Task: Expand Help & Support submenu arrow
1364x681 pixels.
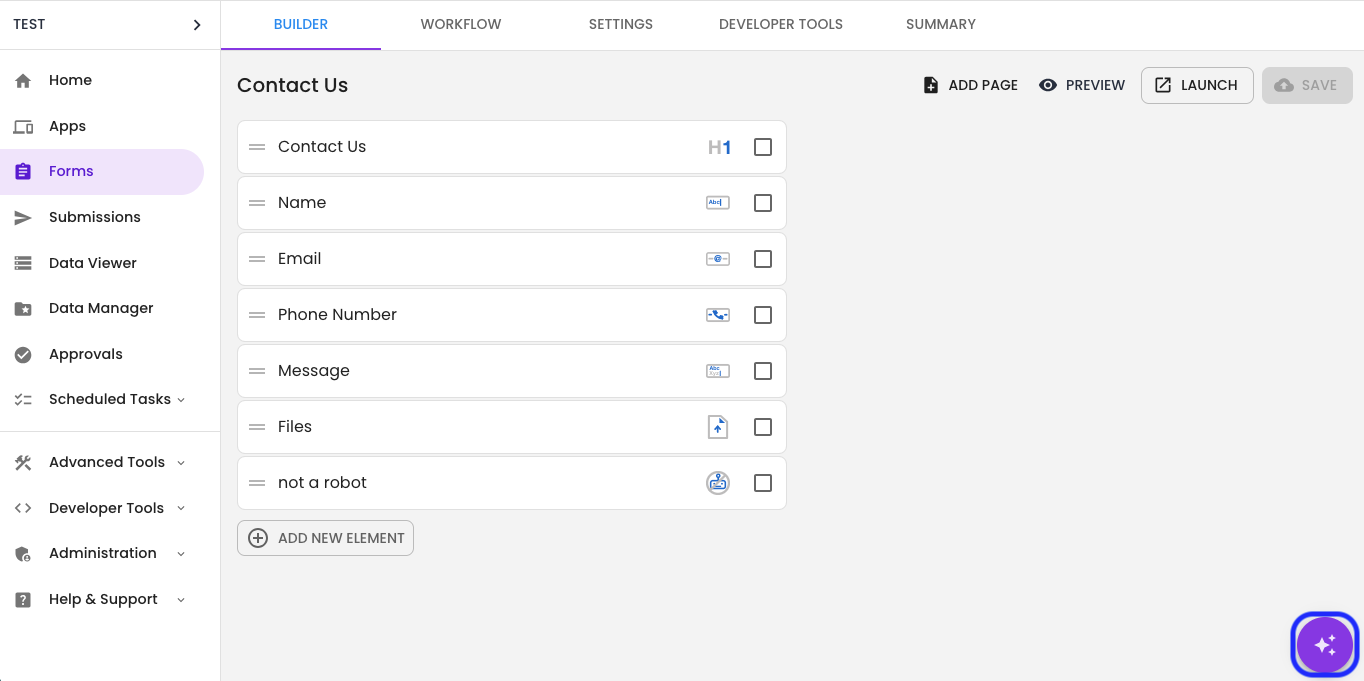Action: point(181,600)
